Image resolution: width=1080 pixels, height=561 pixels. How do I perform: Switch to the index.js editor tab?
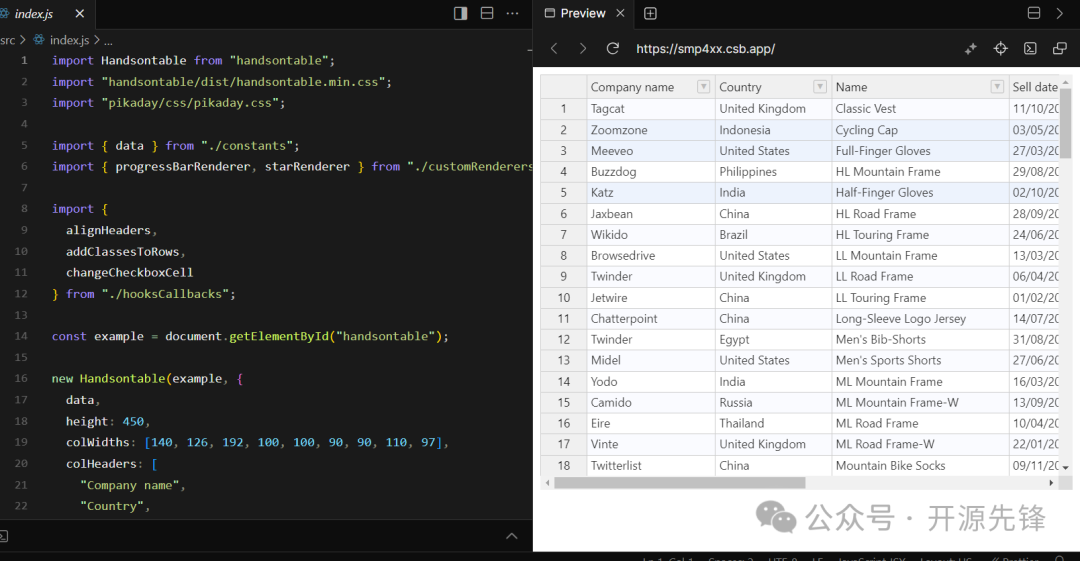point(34,14)
